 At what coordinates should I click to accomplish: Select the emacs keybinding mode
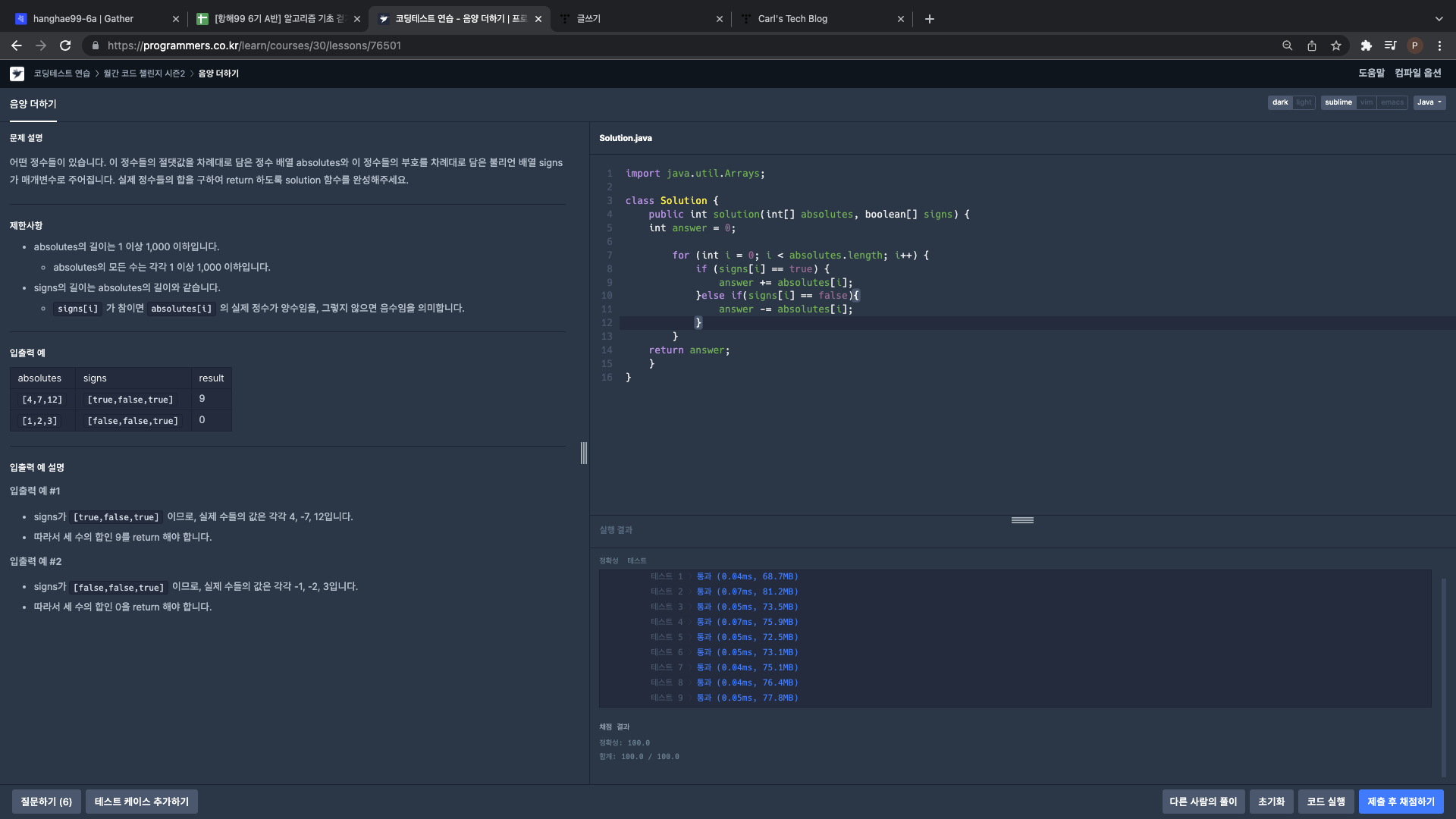point(1392,102)
